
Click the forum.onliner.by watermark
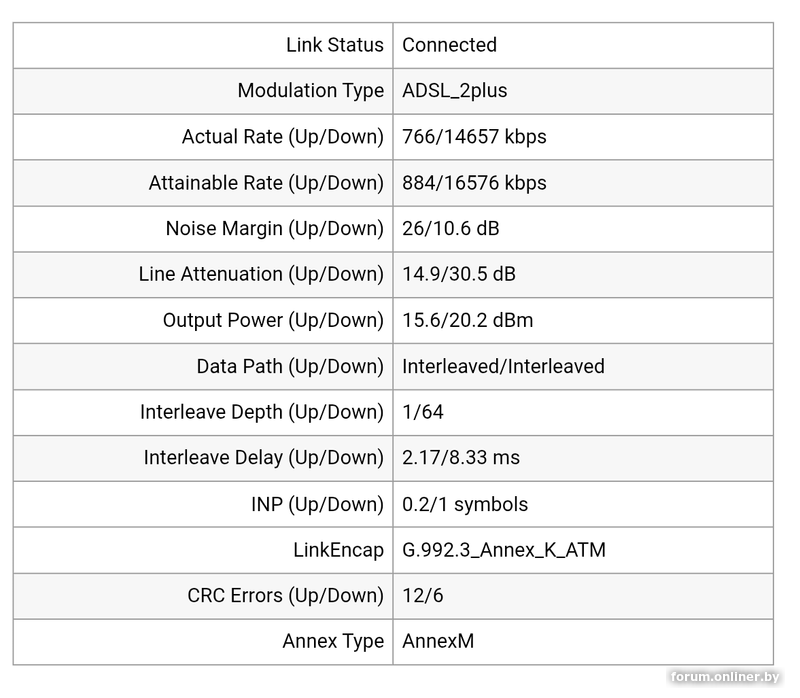(723, 678)
